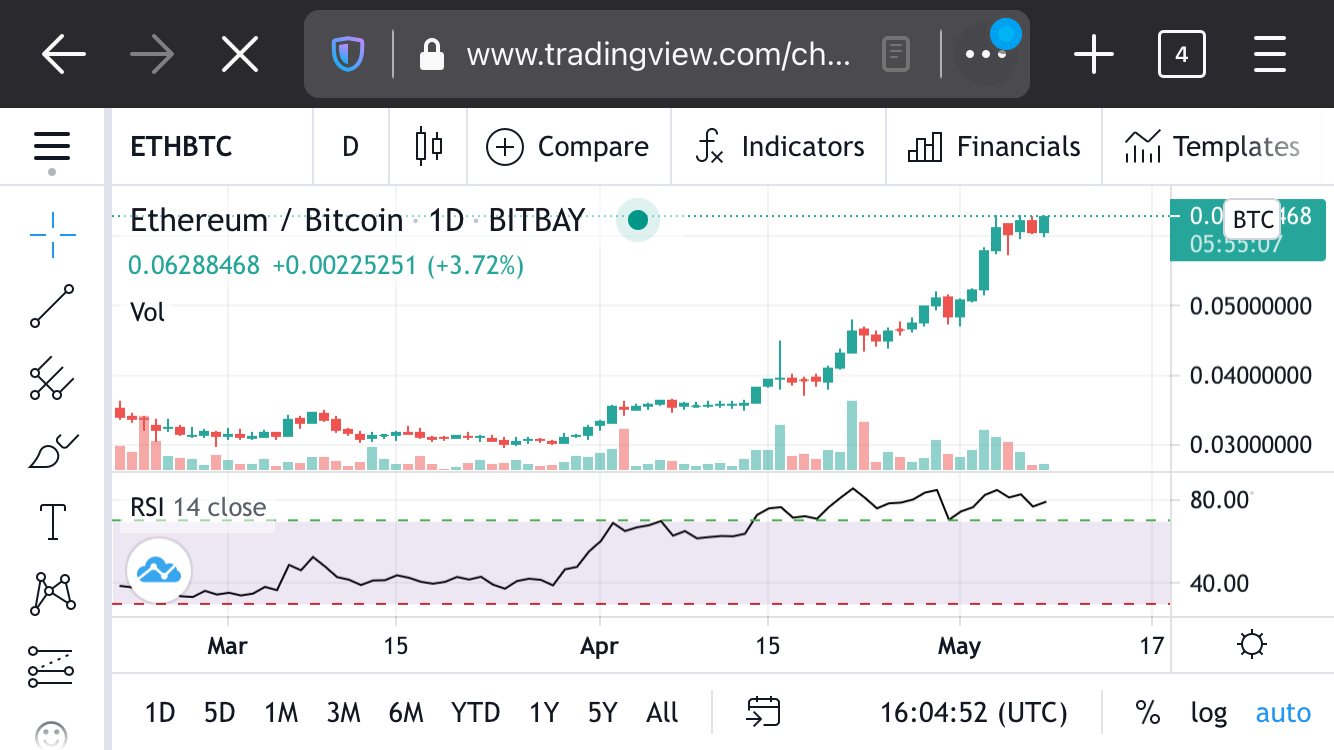Open the candlestick chart style selector
1334x750 pixels.
click(429, 146)
